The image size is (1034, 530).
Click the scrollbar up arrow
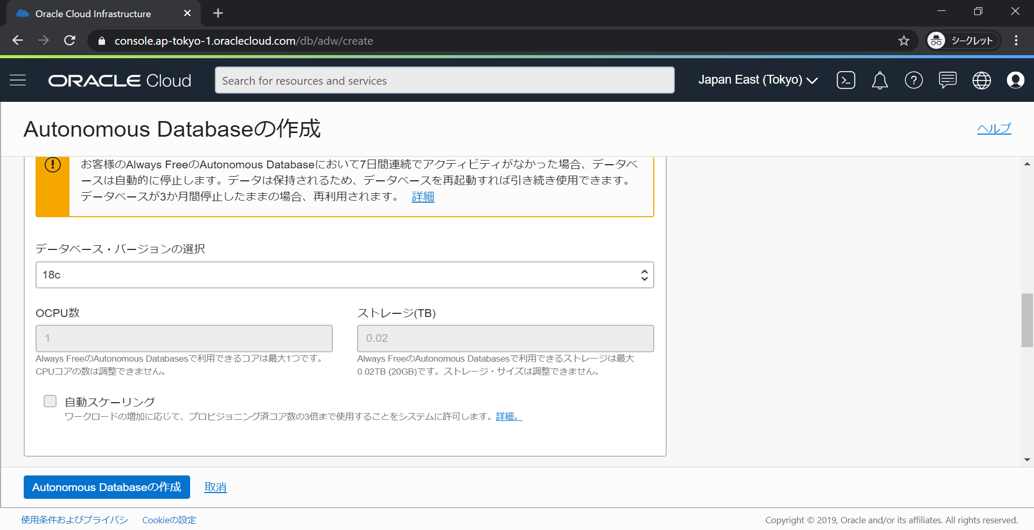pyautogui.click(x=1027, y=163)
